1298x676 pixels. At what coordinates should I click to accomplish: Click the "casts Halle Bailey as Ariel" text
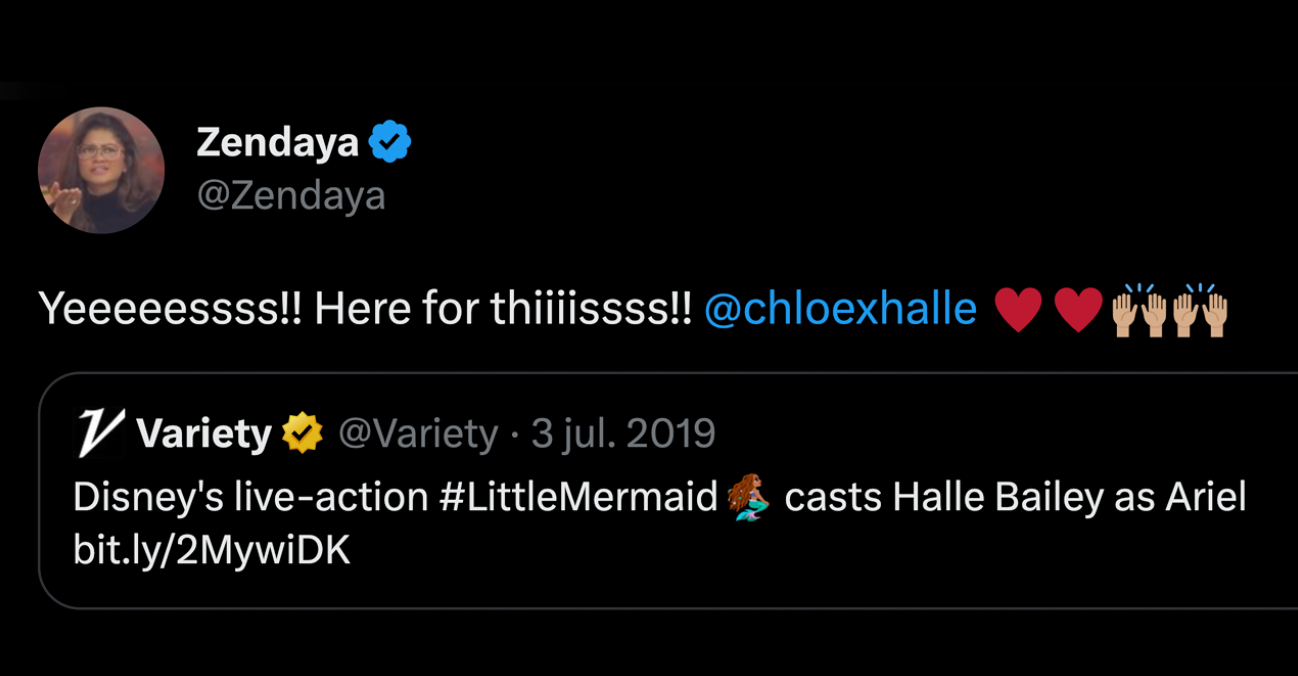click(1015, 497)
